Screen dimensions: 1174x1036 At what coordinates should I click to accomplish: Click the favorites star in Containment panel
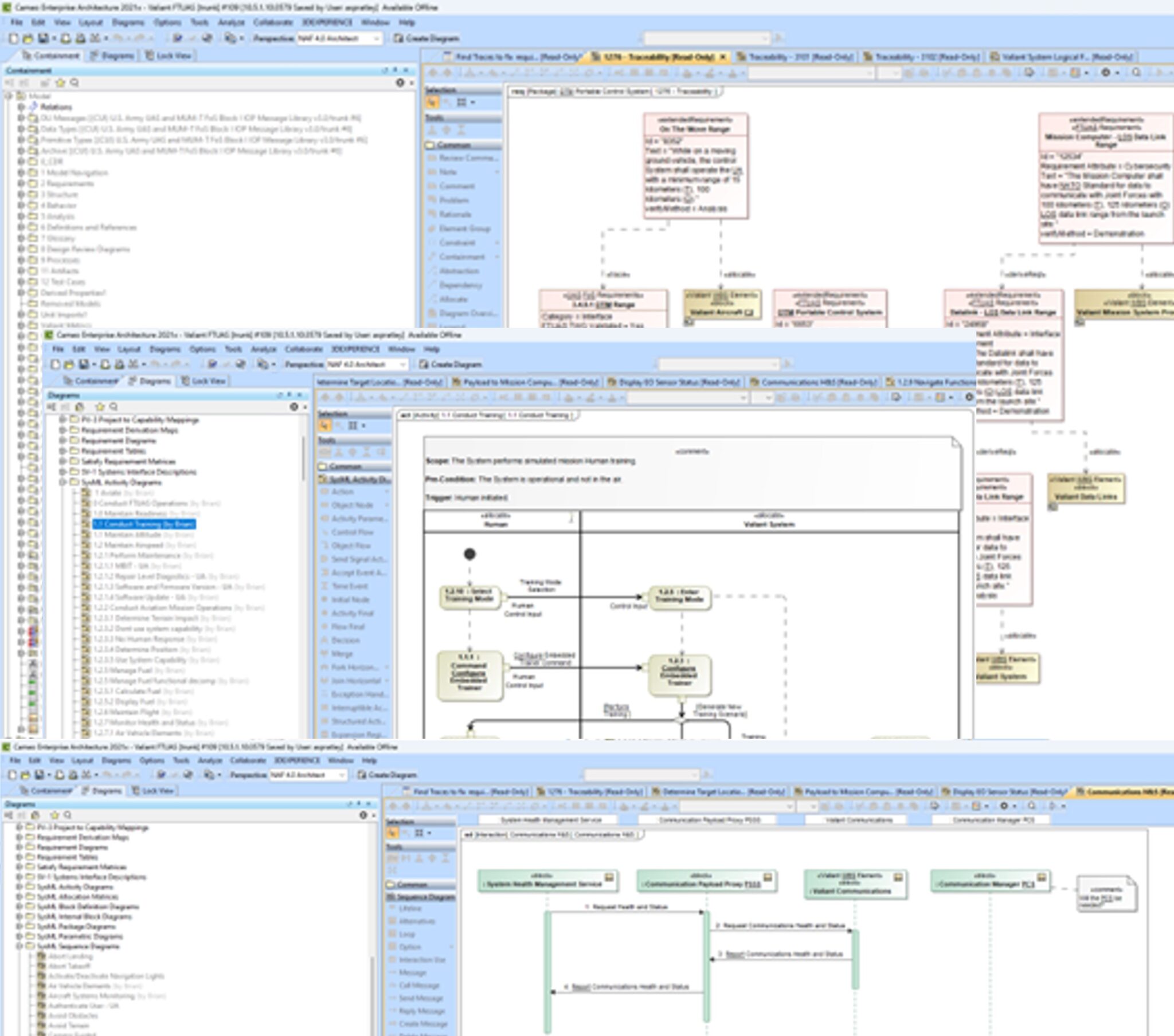[60, 83]
